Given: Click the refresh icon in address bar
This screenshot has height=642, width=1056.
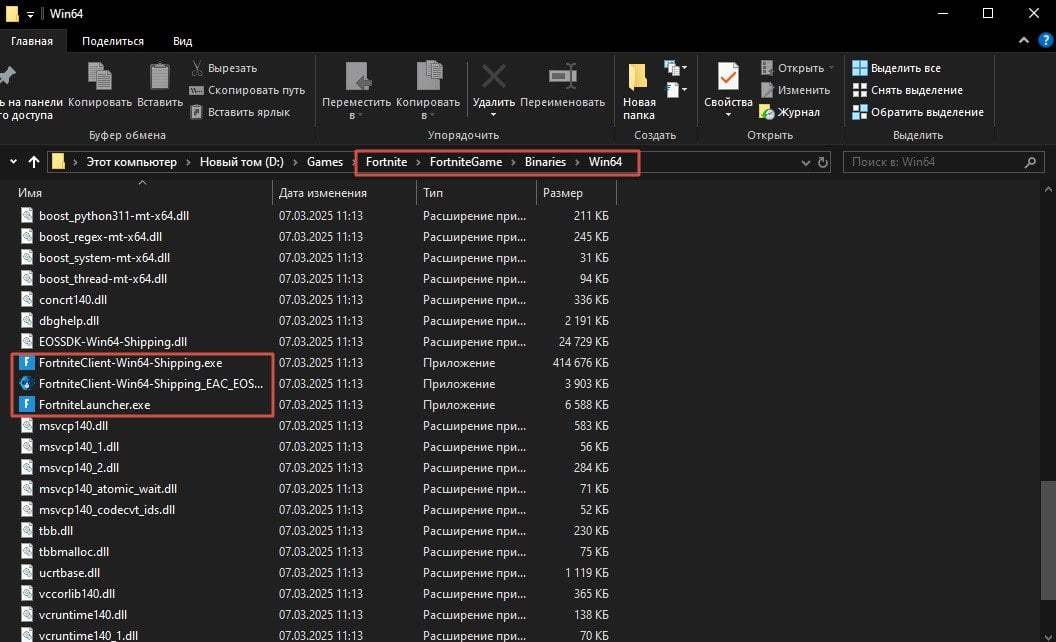Looking at the screenshot, I should [822, 162].
